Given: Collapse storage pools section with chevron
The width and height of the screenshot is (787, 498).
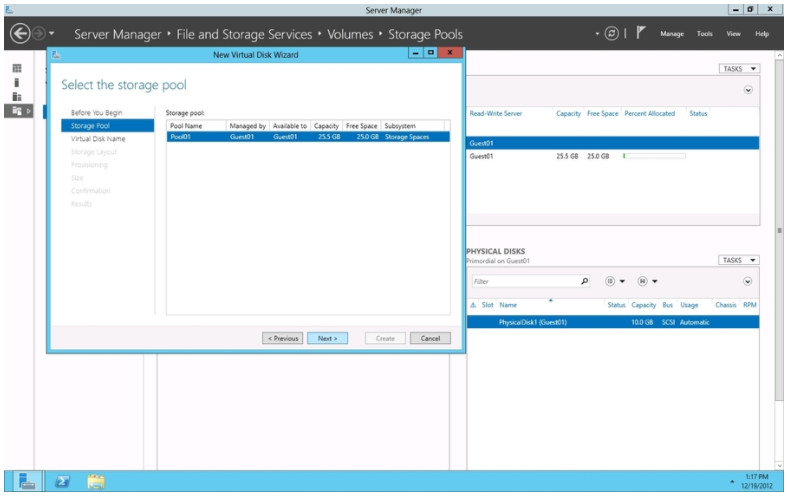Looking at the screenshot, I should coord(748,90).
